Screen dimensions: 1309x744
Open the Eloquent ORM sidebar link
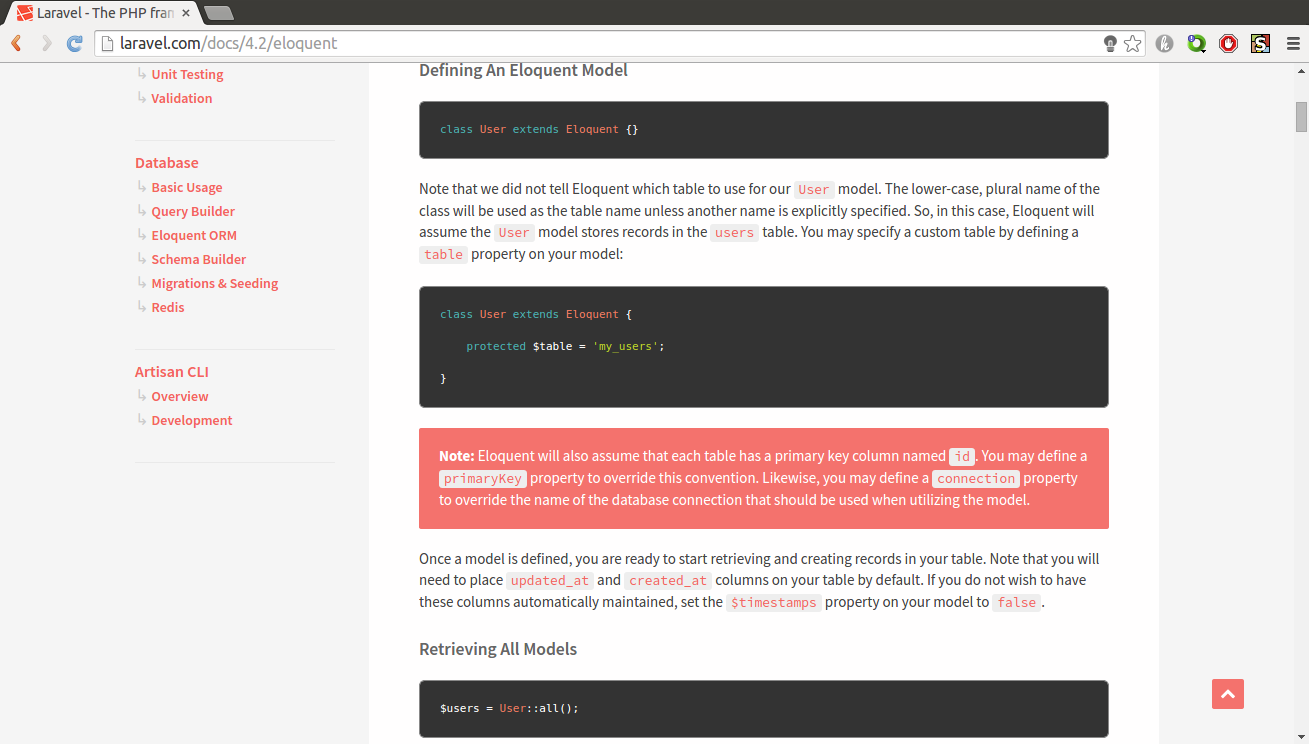pyautogui.click(x=193, y=235)
